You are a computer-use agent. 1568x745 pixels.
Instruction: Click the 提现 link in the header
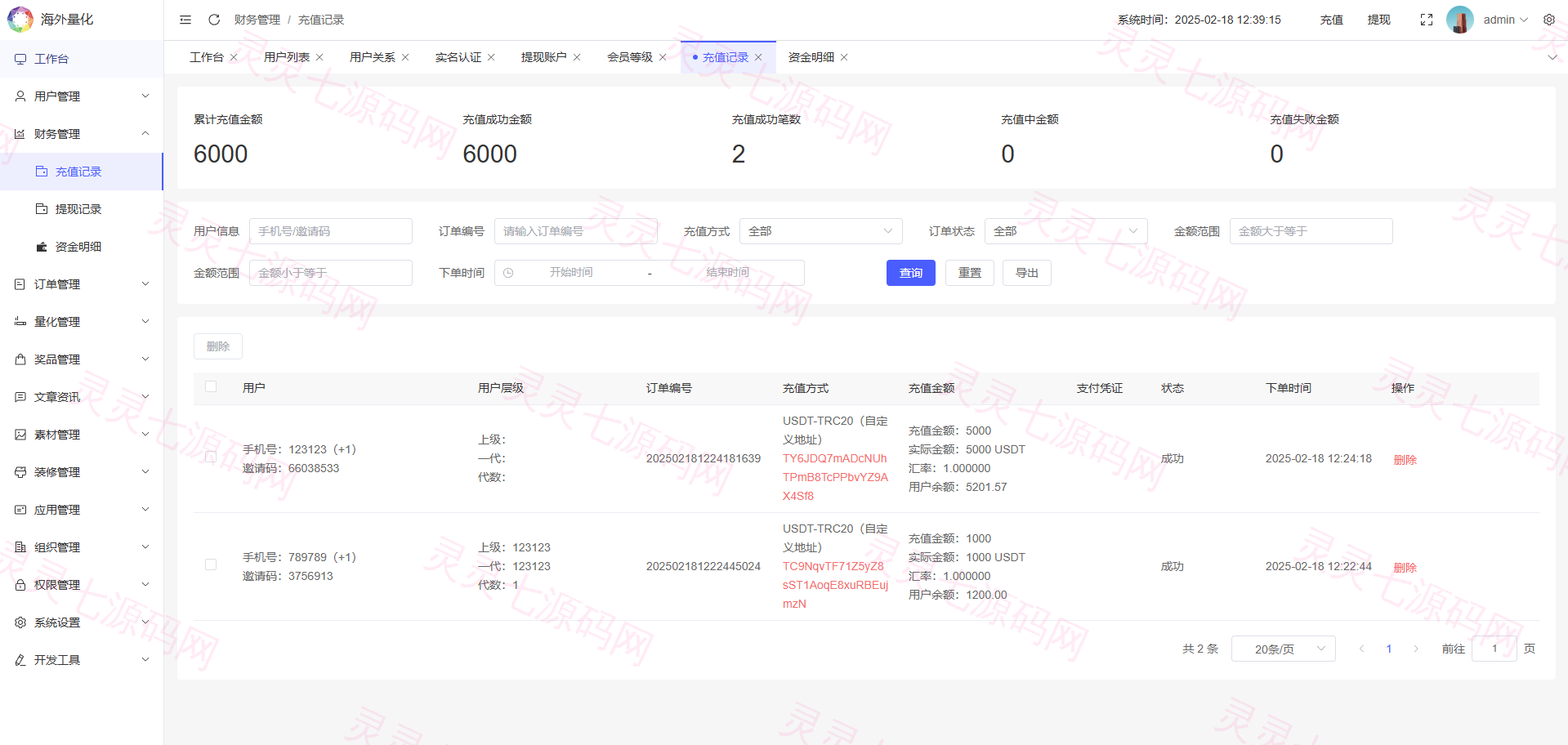[1379, 20]
